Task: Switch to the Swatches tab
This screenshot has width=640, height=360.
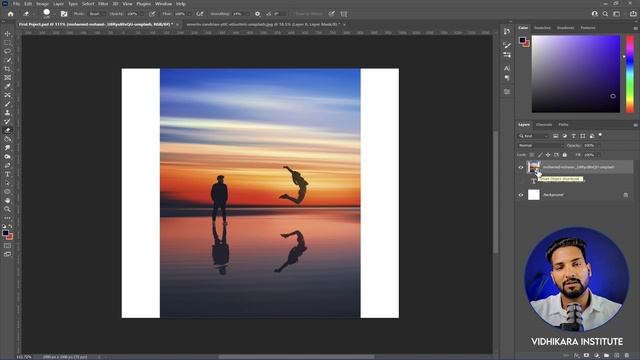Action: [x=542, y=28]
